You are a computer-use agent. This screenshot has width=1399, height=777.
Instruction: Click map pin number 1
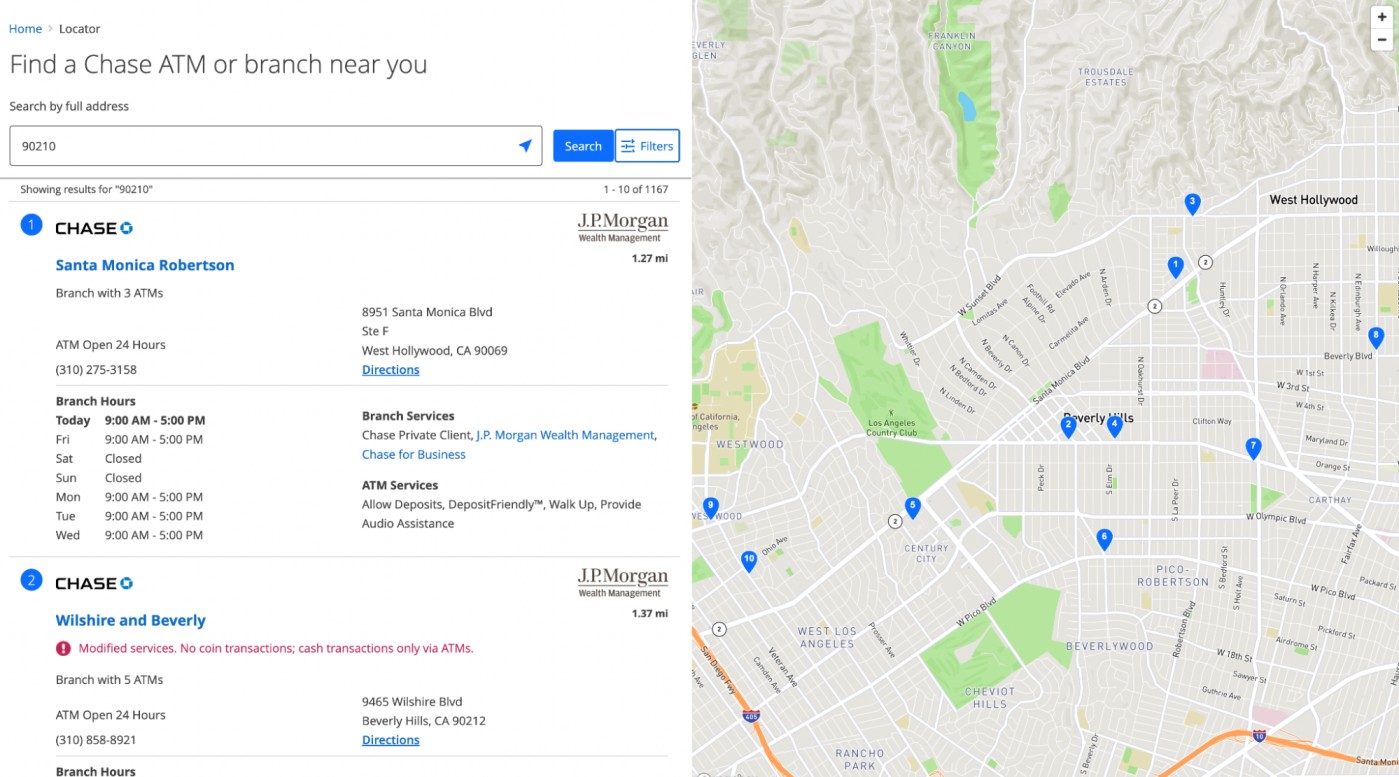coord(1176,267)
